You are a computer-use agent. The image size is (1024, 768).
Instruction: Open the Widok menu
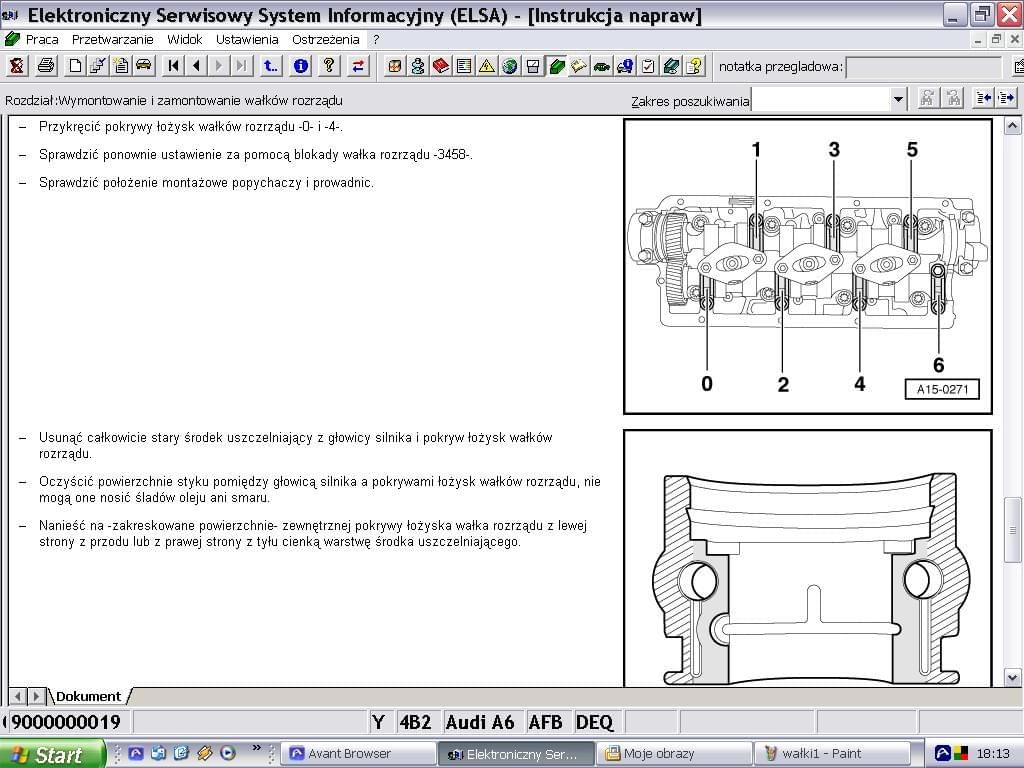pyautogui.click(x=185, y=40)
